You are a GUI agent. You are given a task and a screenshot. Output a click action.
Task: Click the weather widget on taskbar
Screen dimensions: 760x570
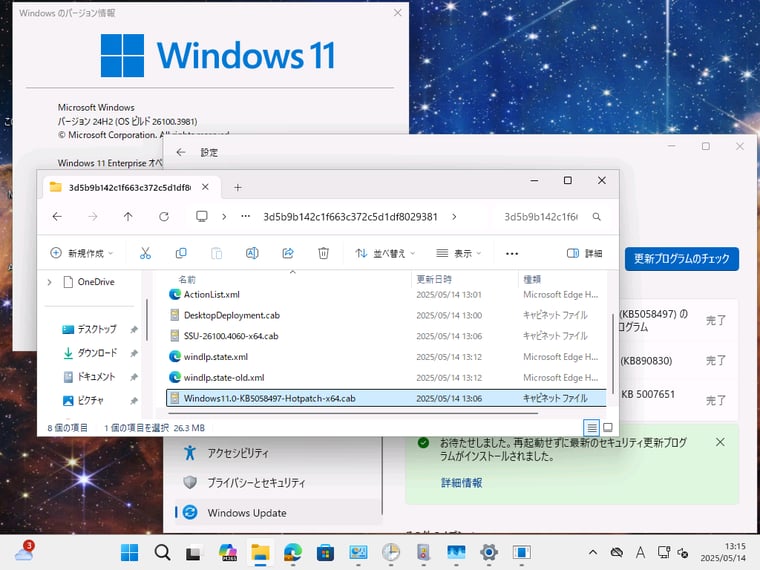coord(24,552)
